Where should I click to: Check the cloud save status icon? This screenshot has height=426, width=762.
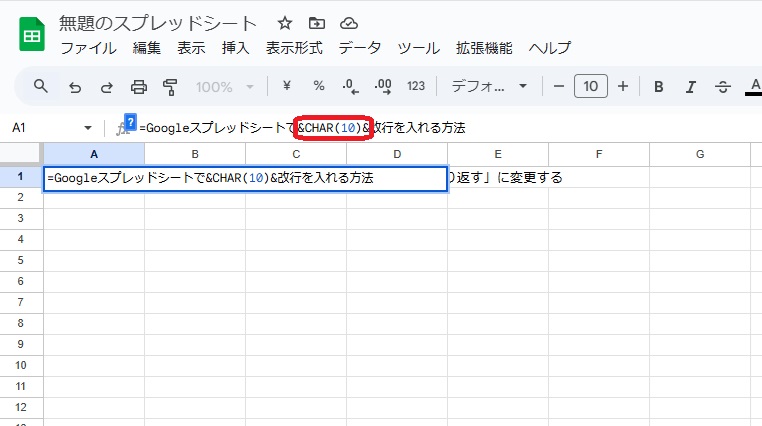pos(349,23)
